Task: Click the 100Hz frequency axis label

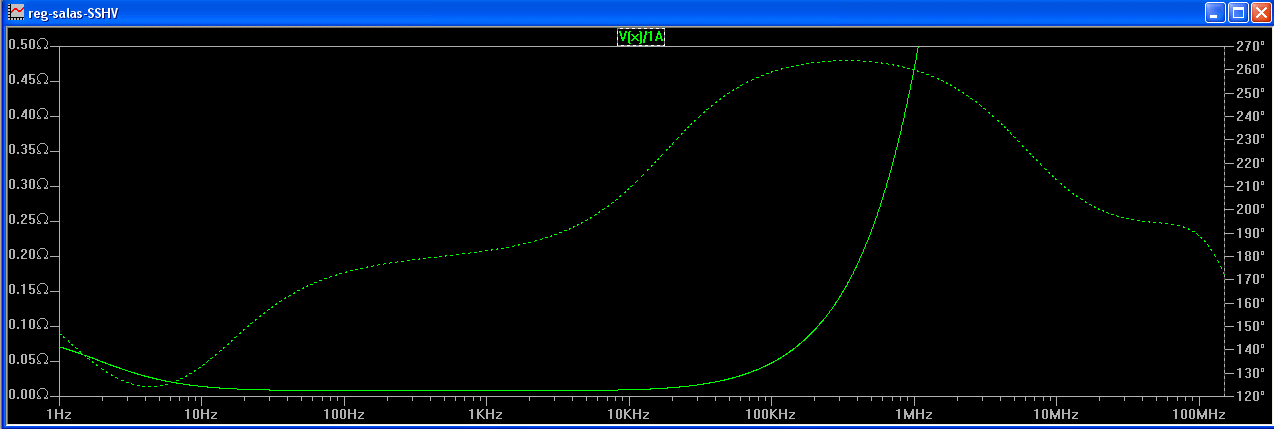Action: pos(343,414)
